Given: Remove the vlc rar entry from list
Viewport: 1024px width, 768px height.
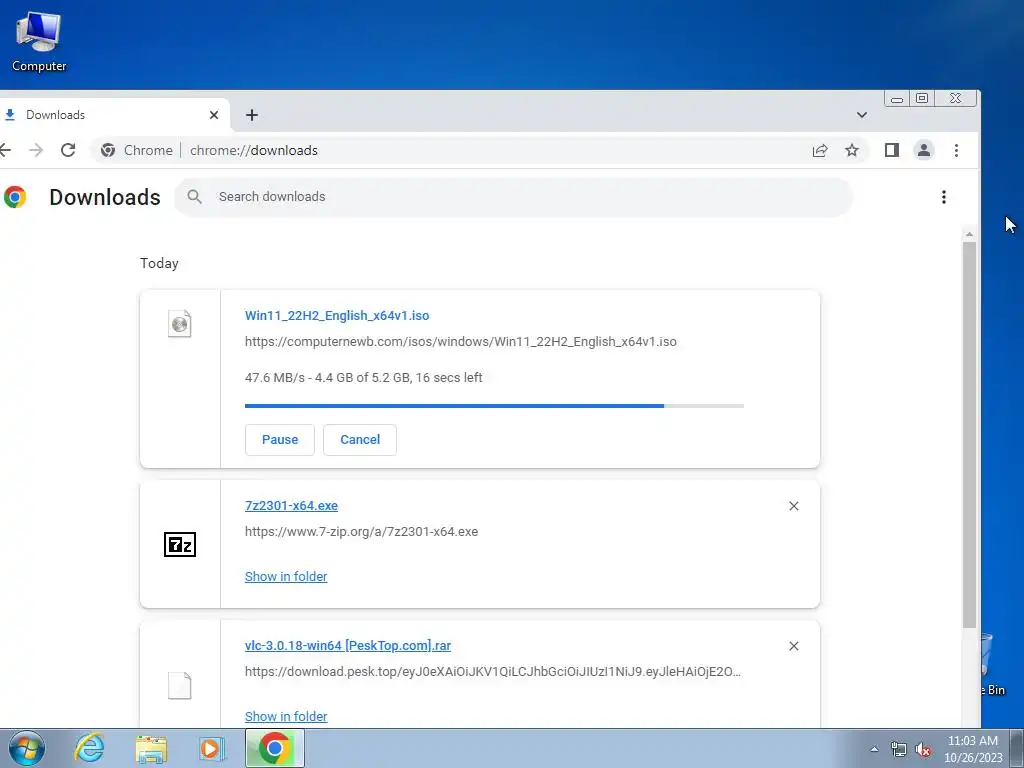Looking at the screenshot, I should (x=793, y=646).
